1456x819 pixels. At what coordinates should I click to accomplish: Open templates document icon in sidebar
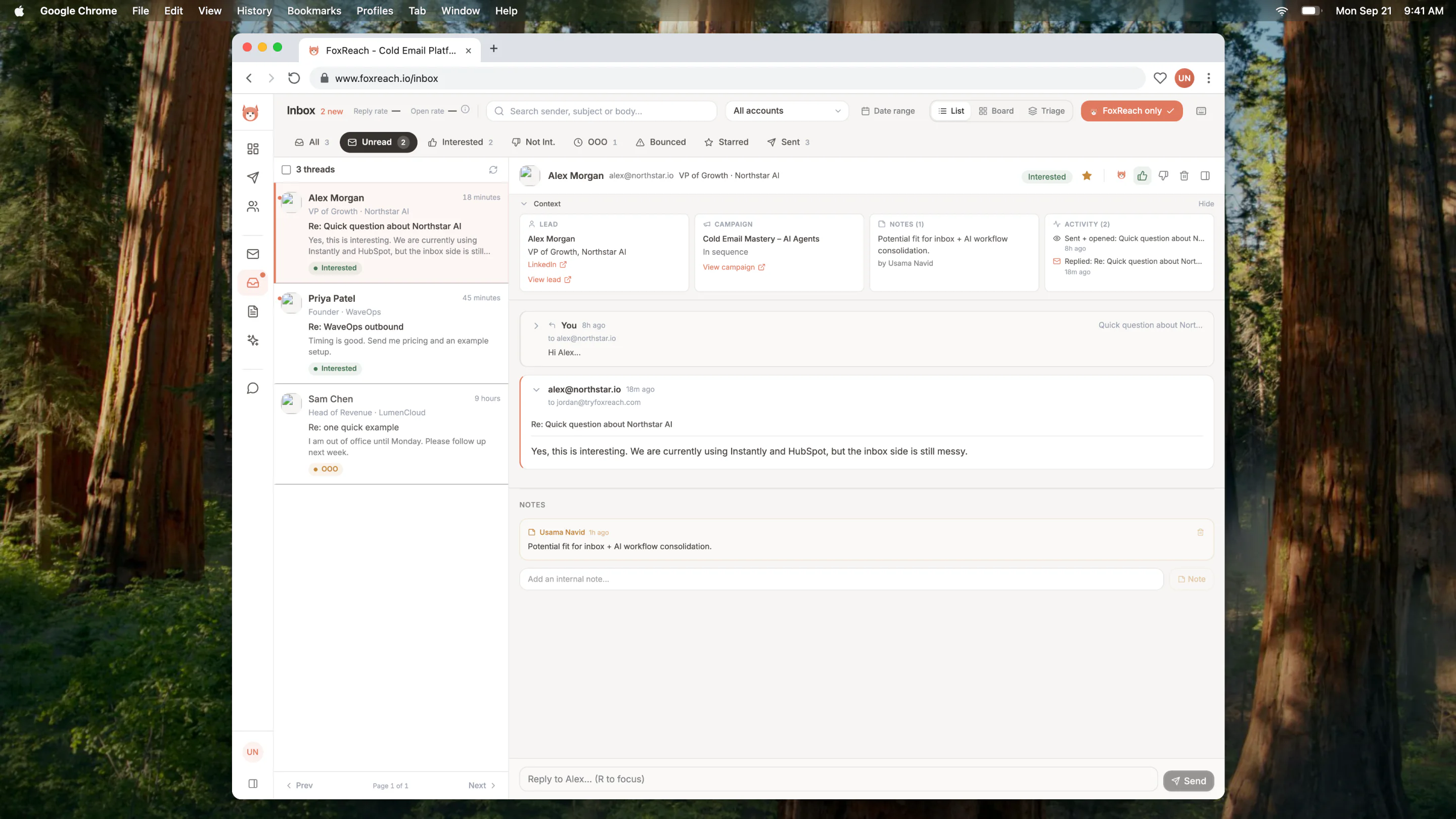coord(253,311)
